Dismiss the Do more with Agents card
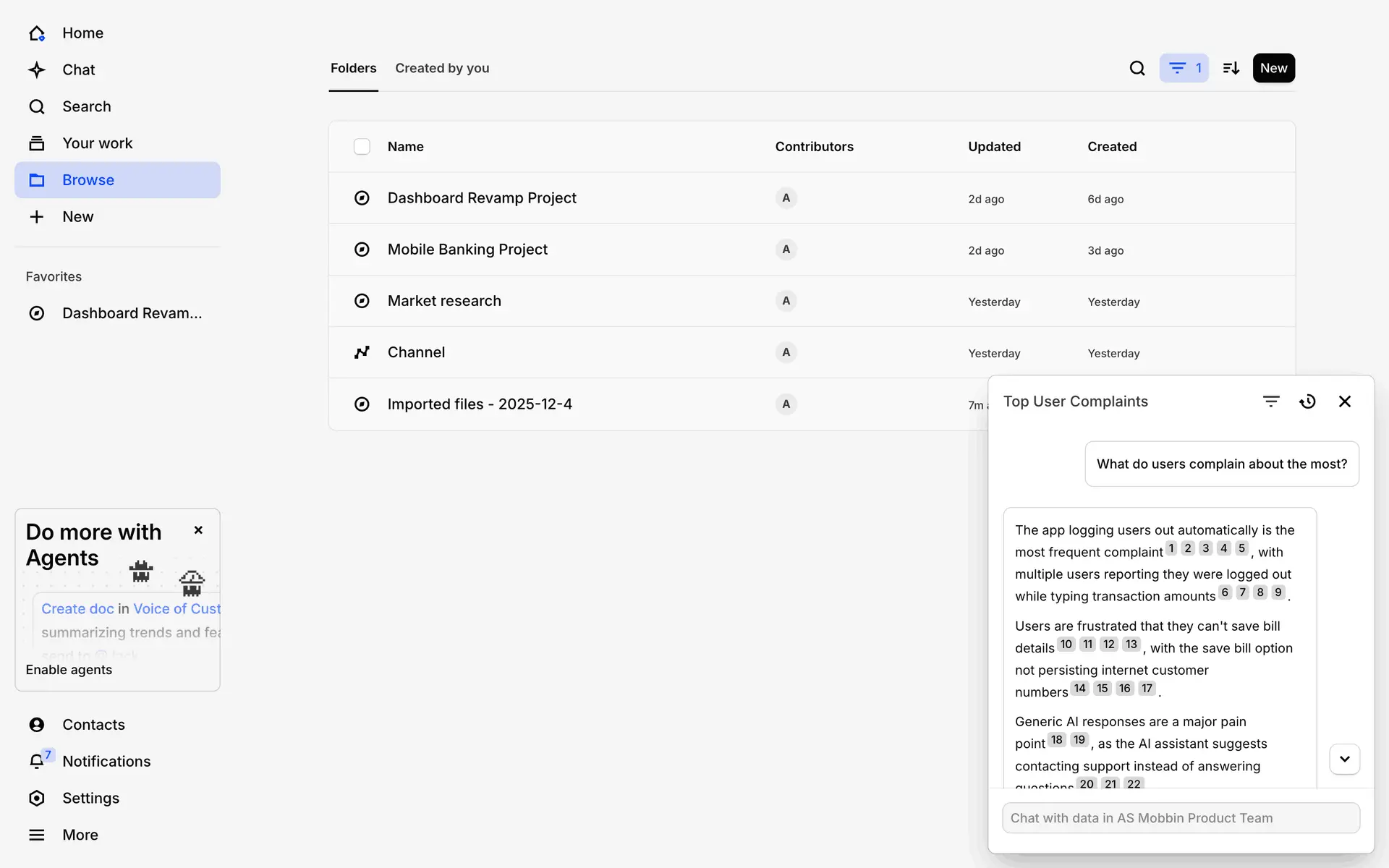1389x868 pixels. [x=198, y=530]
